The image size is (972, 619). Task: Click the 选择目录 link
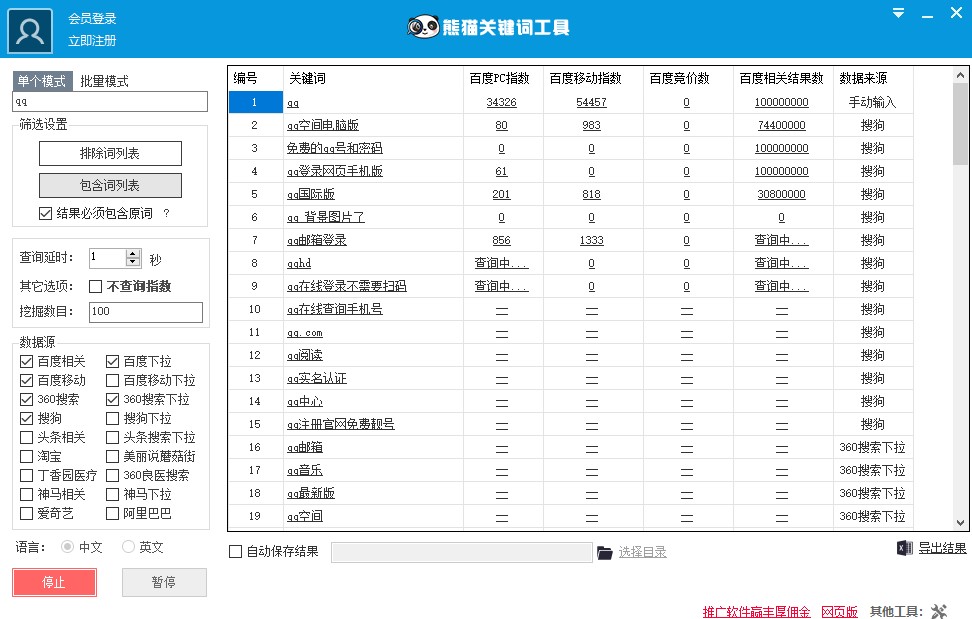[642, 552]
